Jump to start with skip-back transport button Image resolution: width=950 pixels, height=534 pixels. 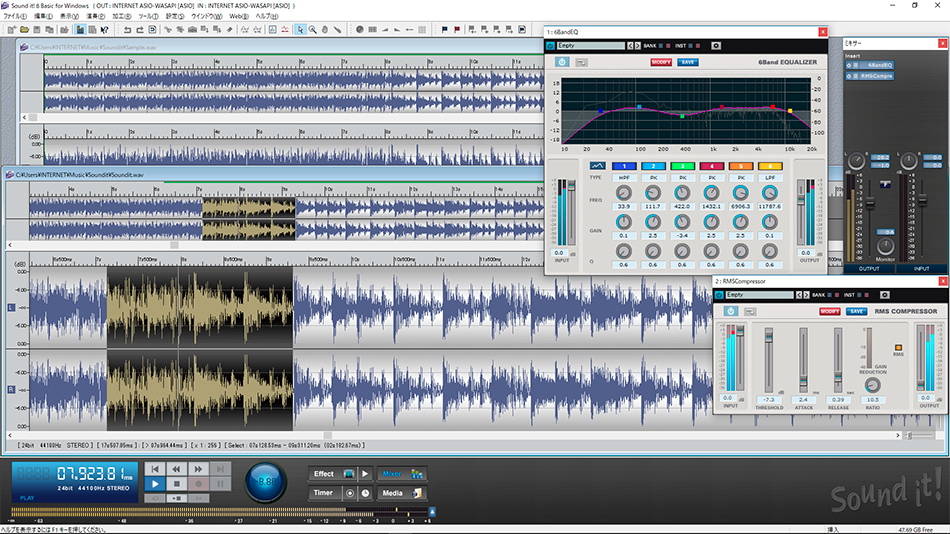pyautogui.click(x=155, y=469)
